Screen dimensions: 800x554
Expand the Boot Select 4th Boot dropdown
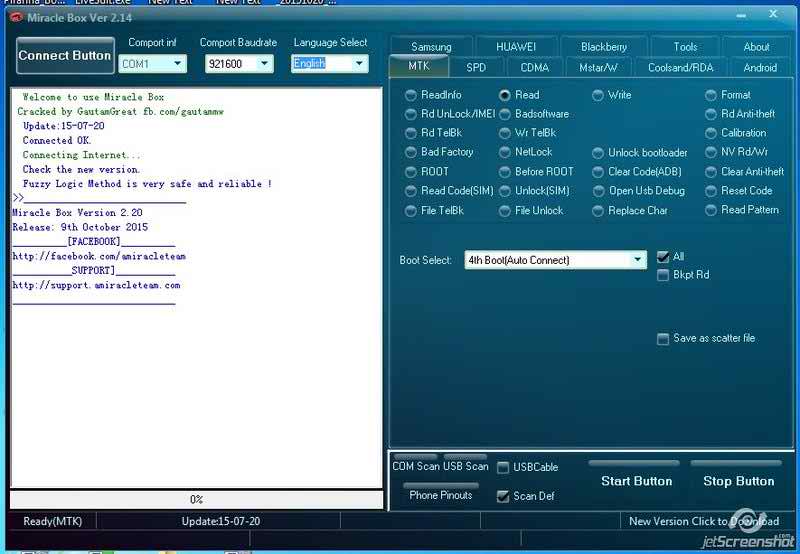click(556, 260)
